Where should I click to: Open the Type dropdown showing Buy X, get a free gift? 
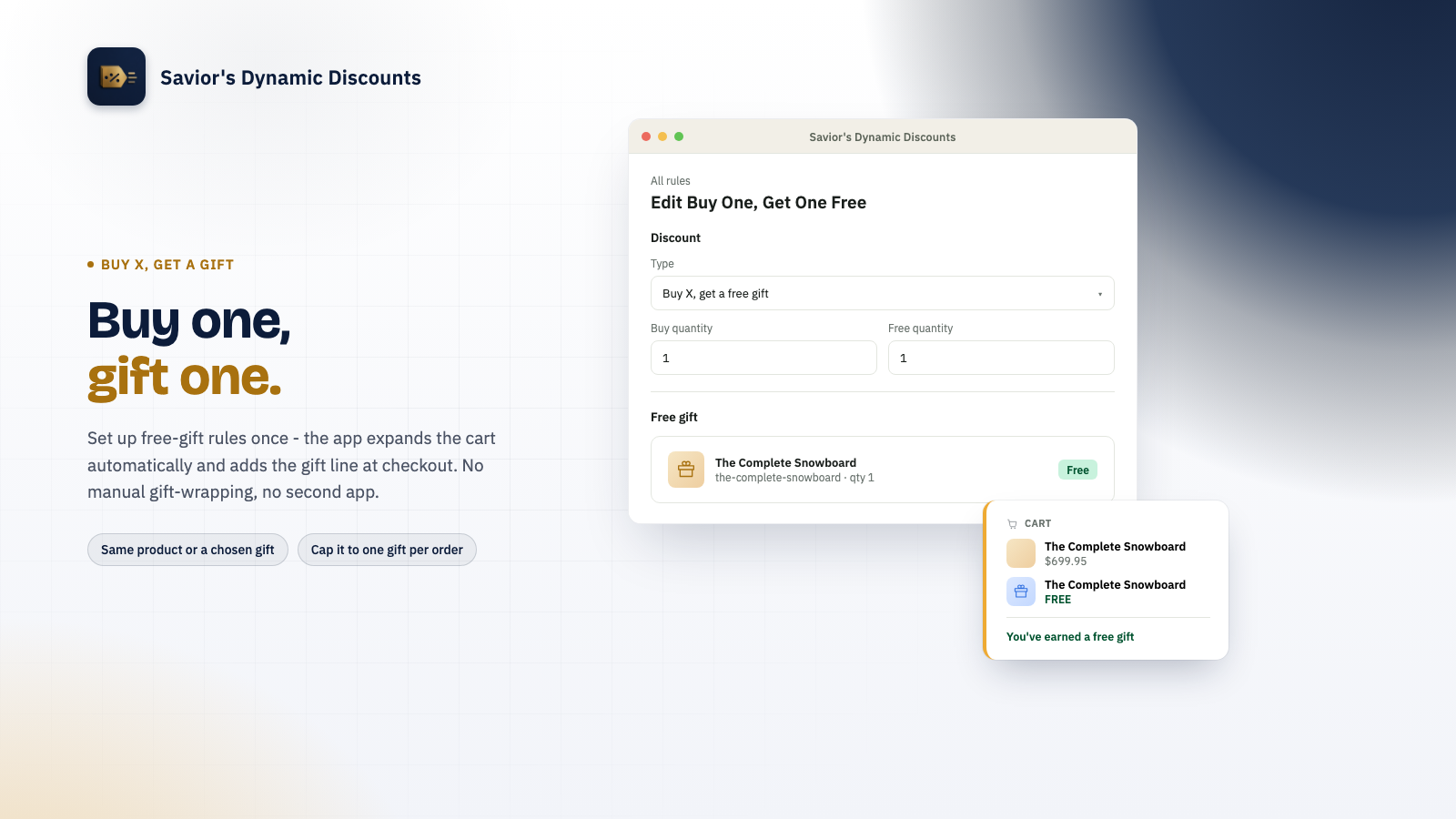(x=883, y=293)
